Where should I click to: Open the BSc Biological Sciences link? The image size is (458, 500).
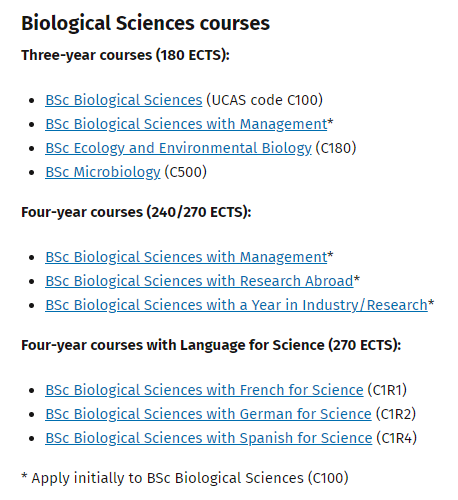pyautogui.click(x=124, y=100)
